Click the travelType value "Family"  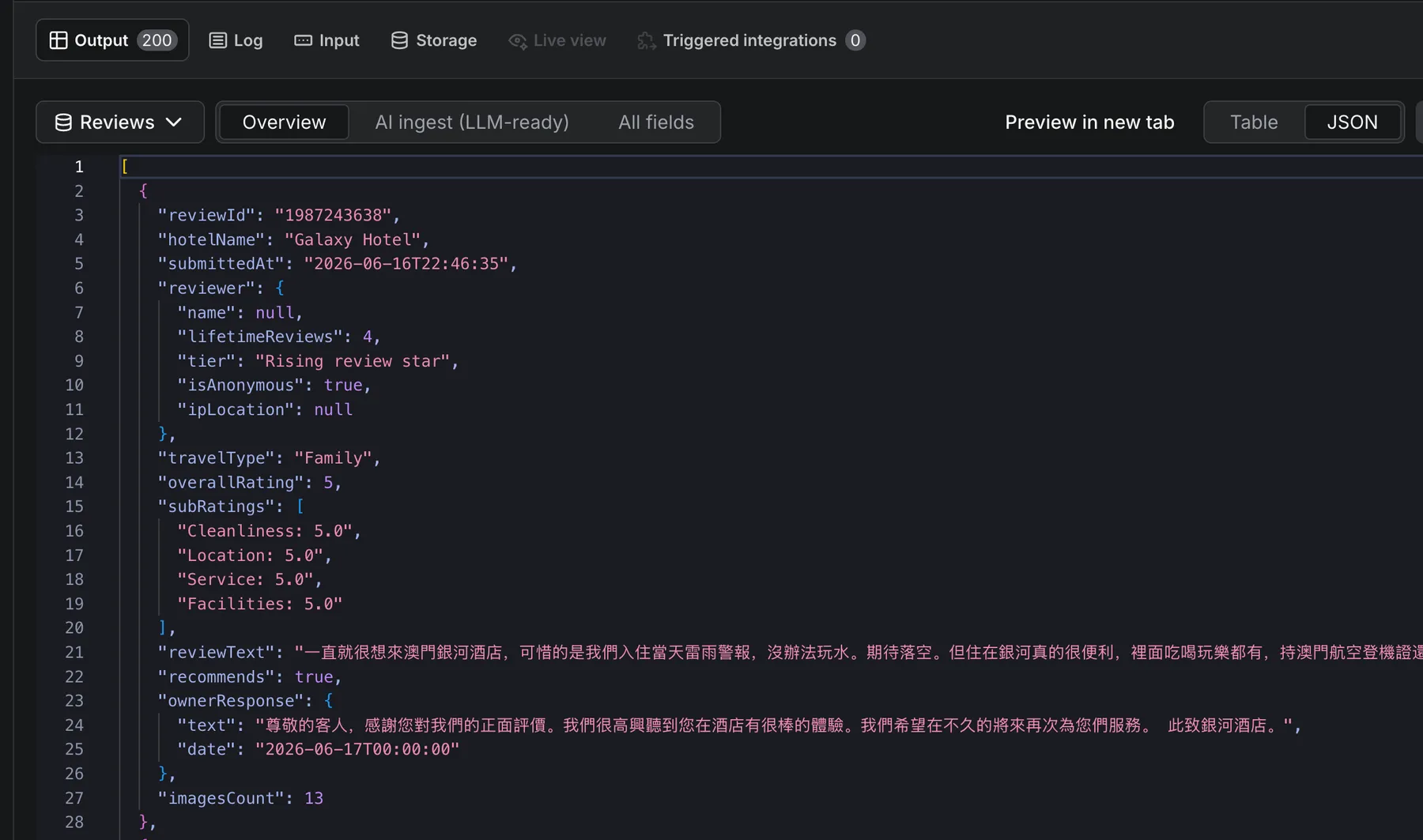[333, 458]
